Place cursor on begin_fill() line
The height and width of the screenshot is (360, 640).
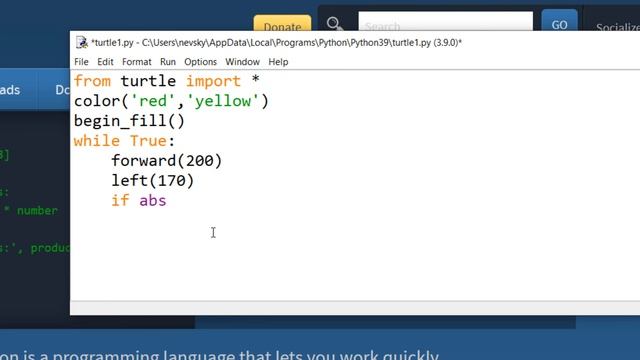point(129,121)
